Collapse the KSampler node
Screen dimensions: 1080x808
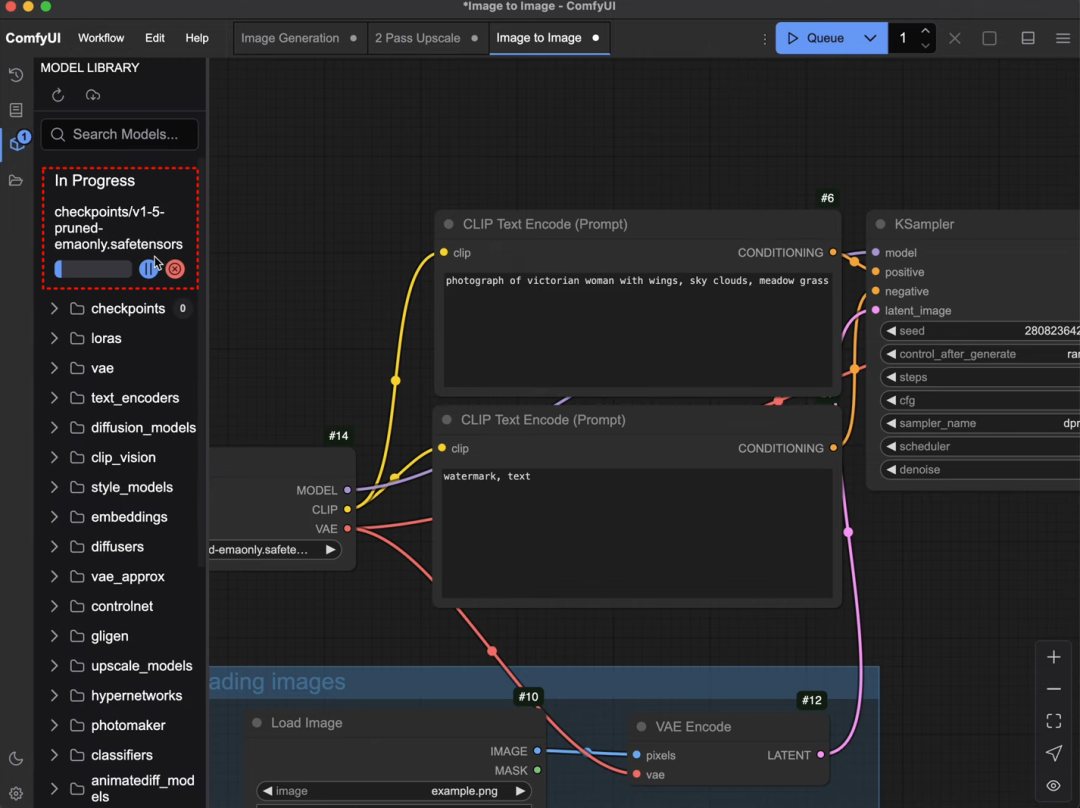point(880,225)
